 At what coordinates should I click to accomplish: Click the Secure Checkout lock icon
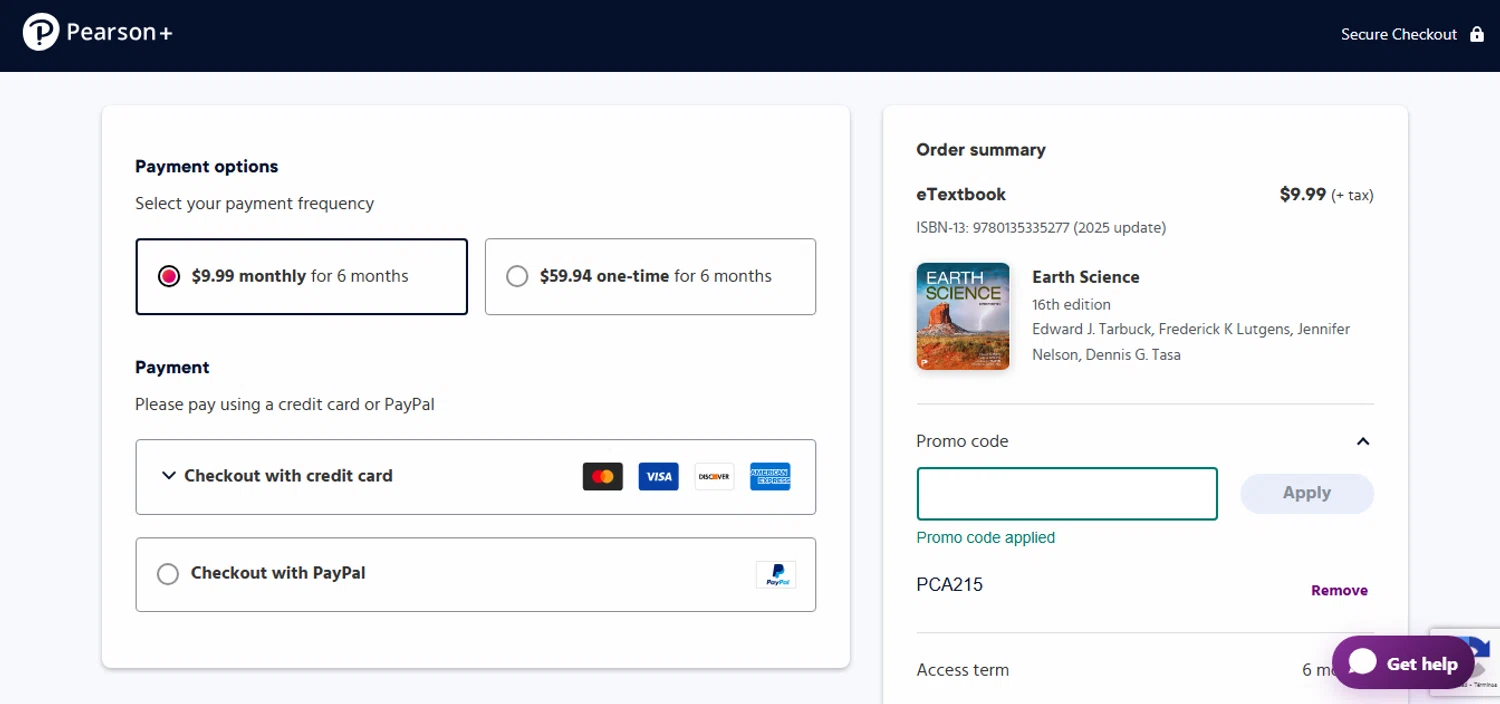(1477, 34)
